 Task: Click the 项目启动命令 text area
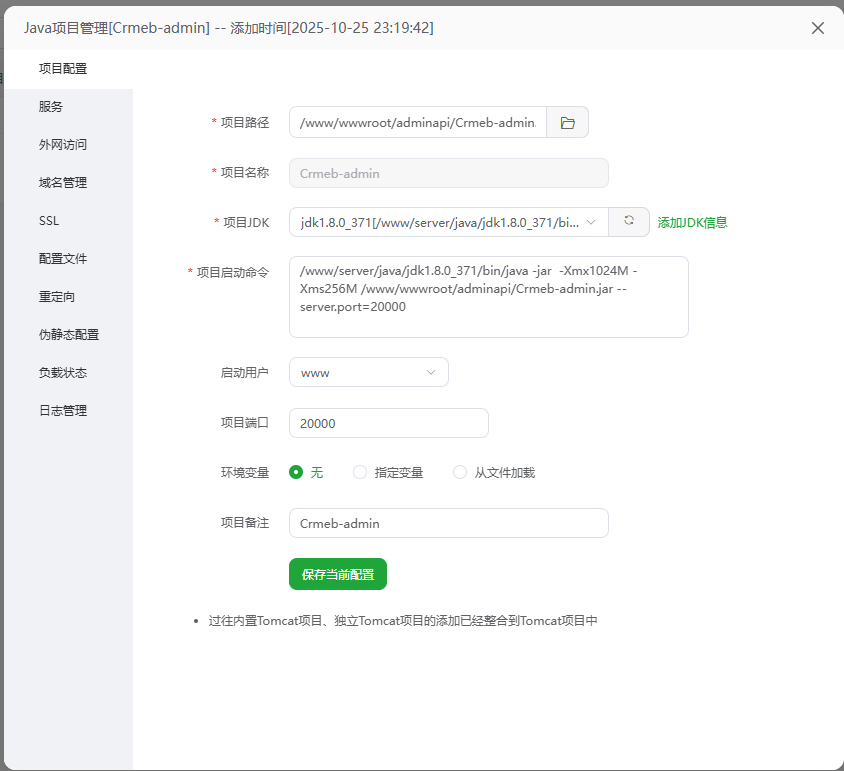coord(488,297)
